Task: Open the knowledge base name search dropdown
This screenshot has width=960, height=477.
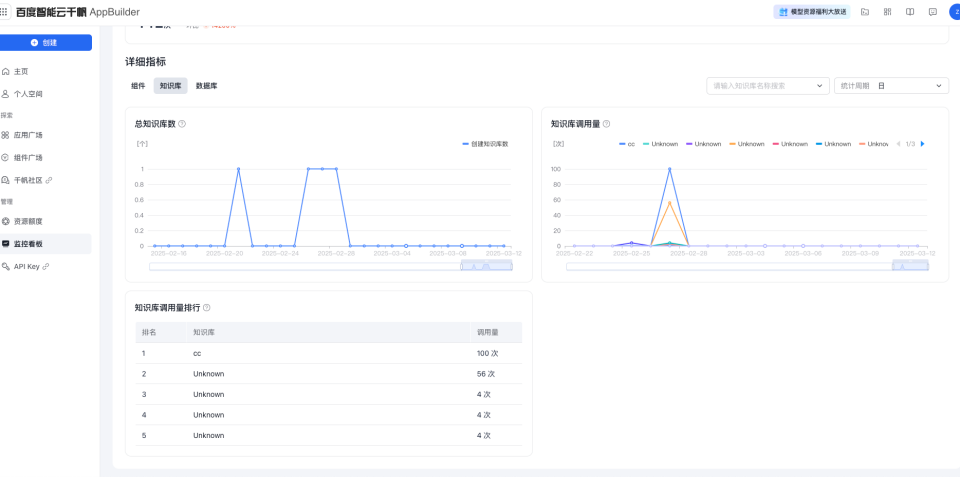Action: pos(768,86)
